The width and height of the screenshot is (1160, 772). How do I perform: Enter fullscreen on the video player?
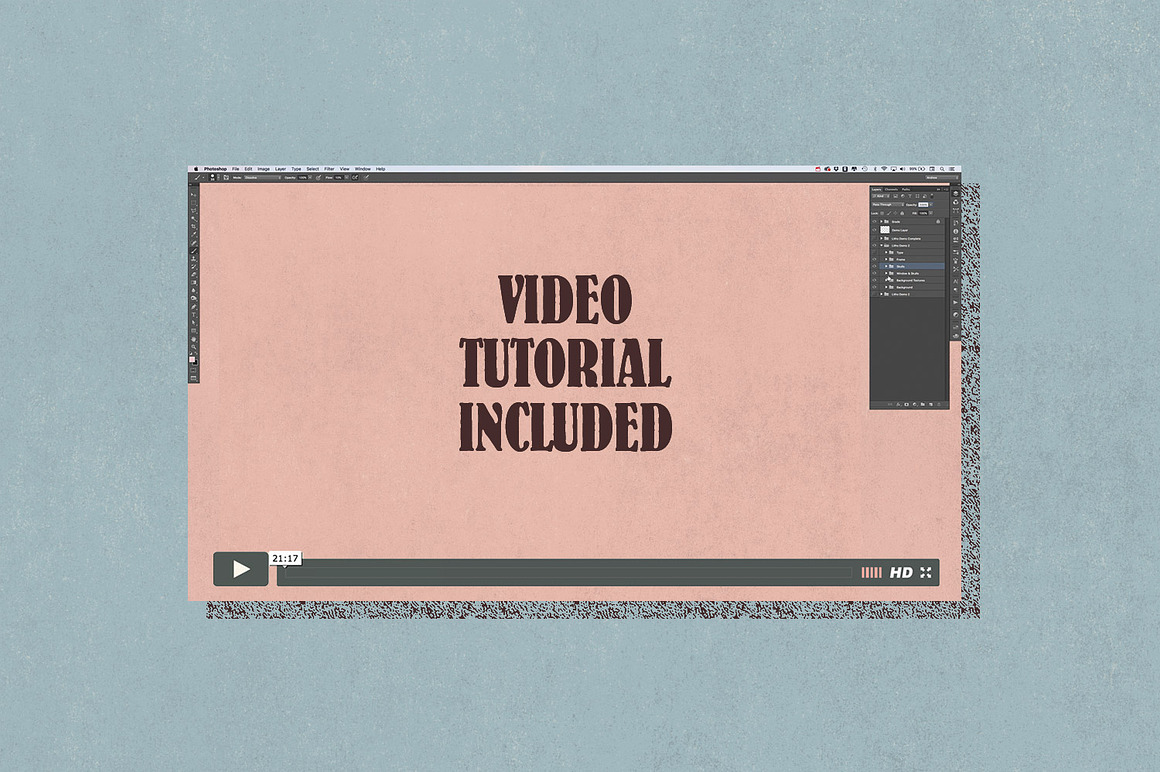point(926,572)
